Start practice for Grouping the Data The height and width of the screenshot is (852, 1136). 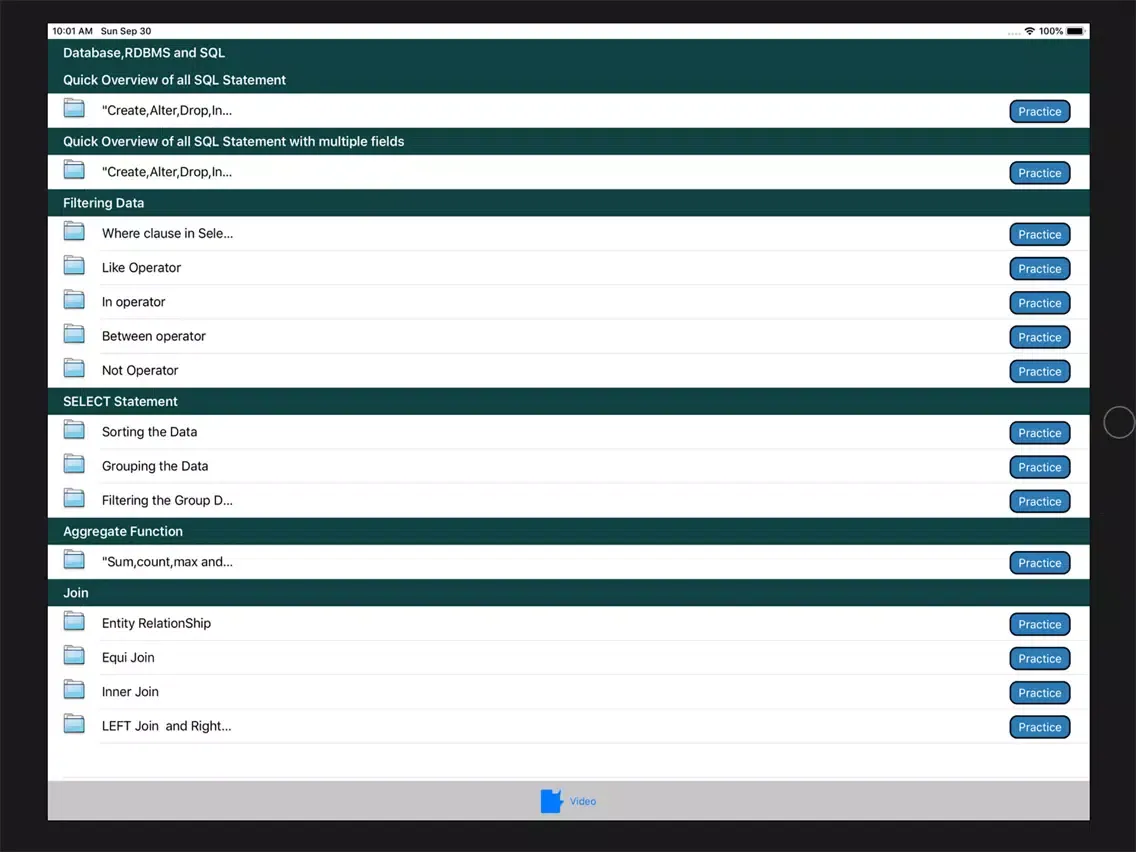click(1039, 467)
